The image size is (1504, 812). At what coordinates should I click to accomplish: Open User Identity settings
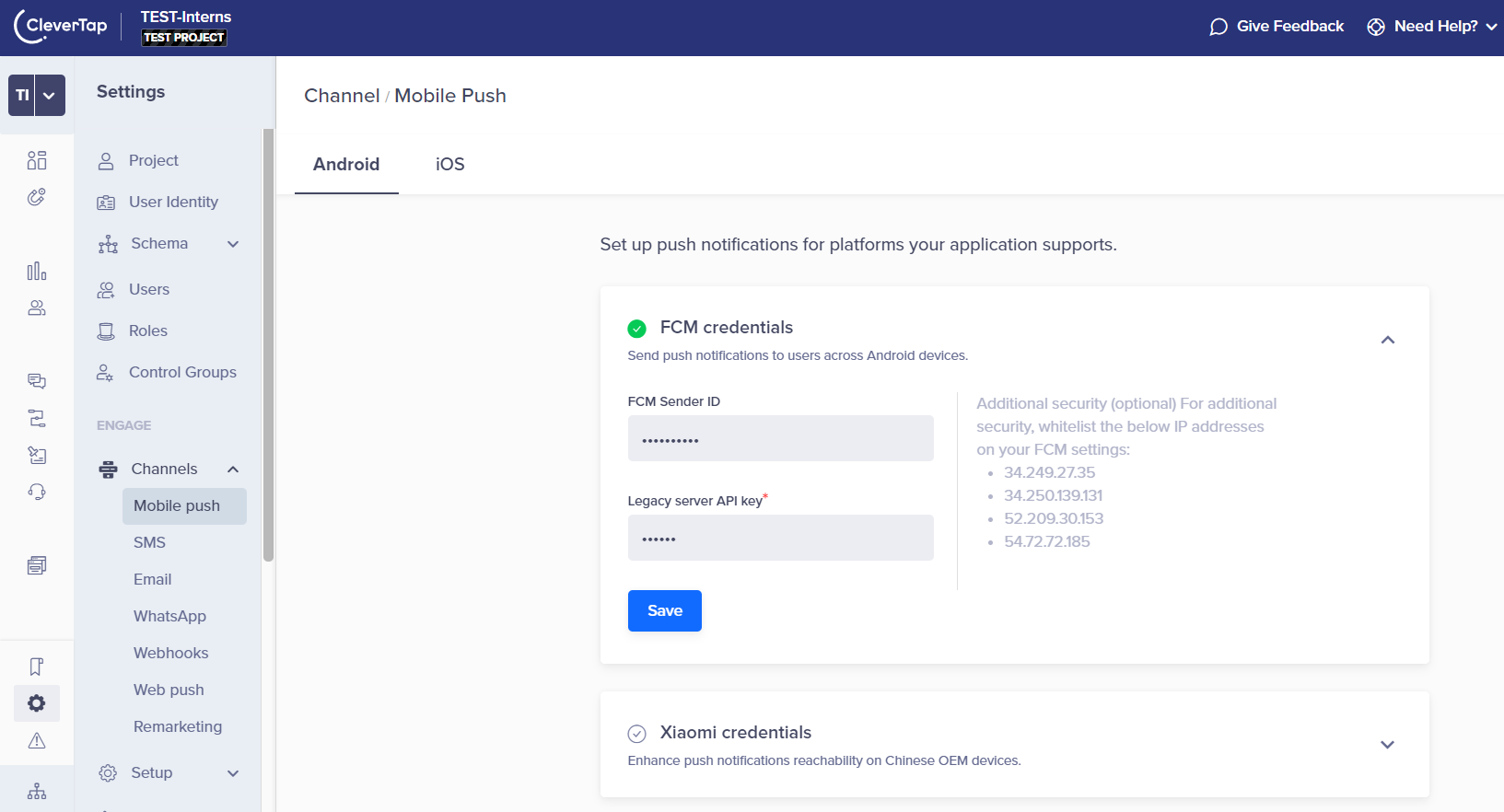(173, 202)
